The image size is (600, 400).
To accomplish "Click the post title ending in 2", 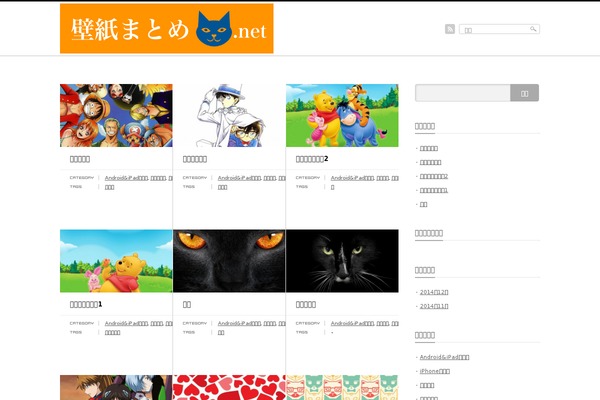I will click(312, 159).
